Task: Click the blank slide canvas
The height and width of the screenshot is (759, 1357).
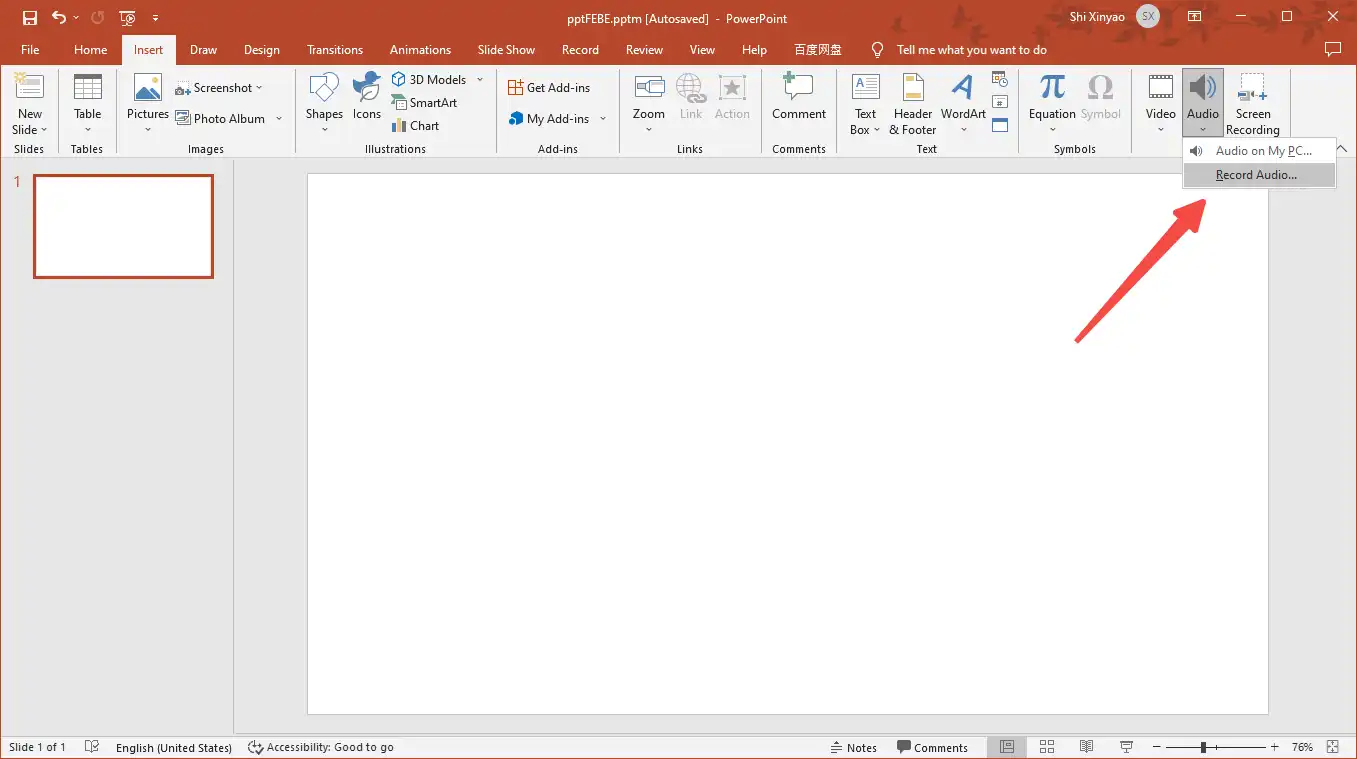Action: pyautogui.click(x=787, y=444)
